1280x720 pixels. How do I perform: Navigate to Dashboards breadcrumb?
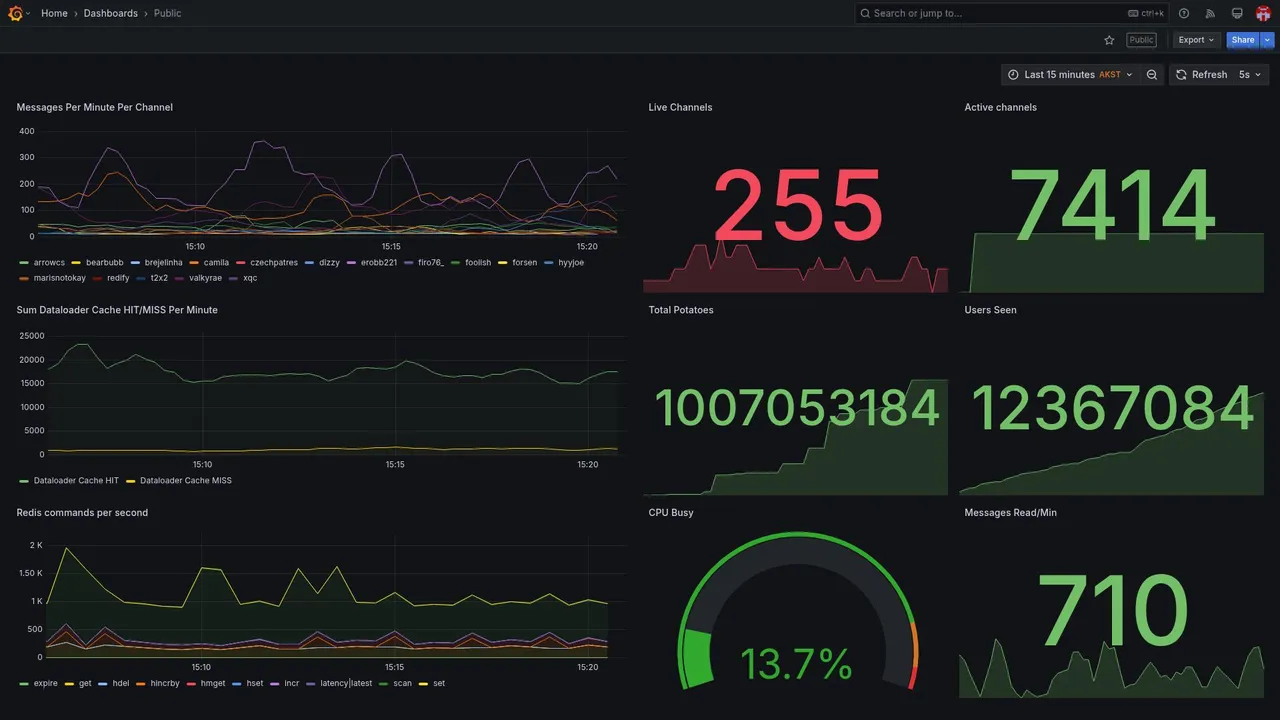tap(111, 13)
